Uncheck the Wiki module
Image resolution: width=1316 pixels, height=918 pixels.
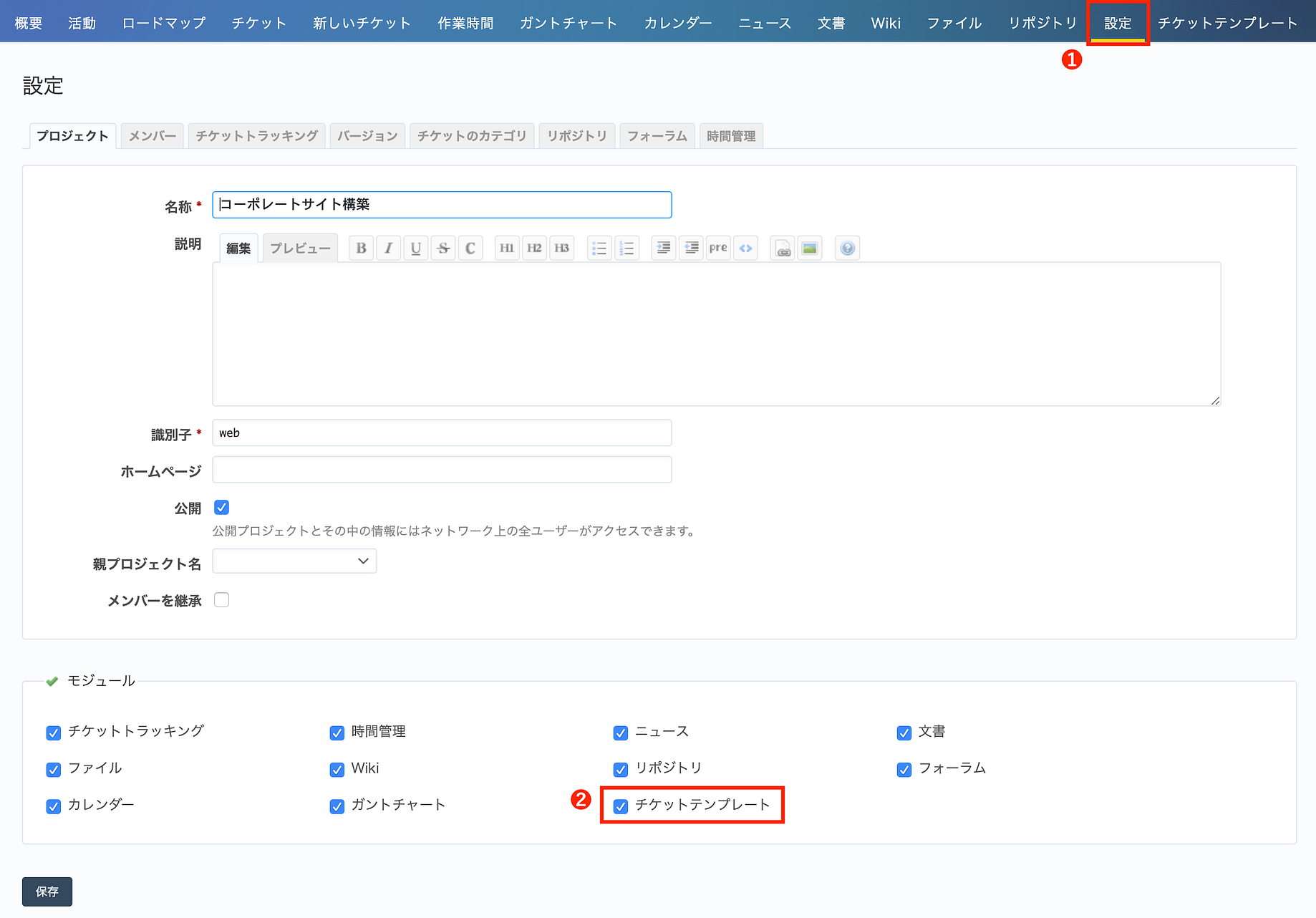tap(337, 770)
